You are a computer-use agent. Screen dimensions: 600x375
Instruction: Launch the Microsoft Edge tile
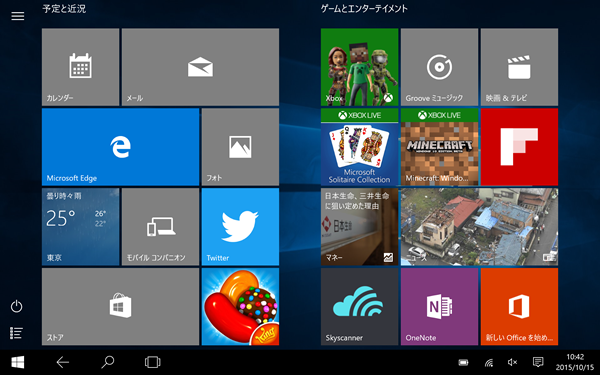(x=121, y=147)
